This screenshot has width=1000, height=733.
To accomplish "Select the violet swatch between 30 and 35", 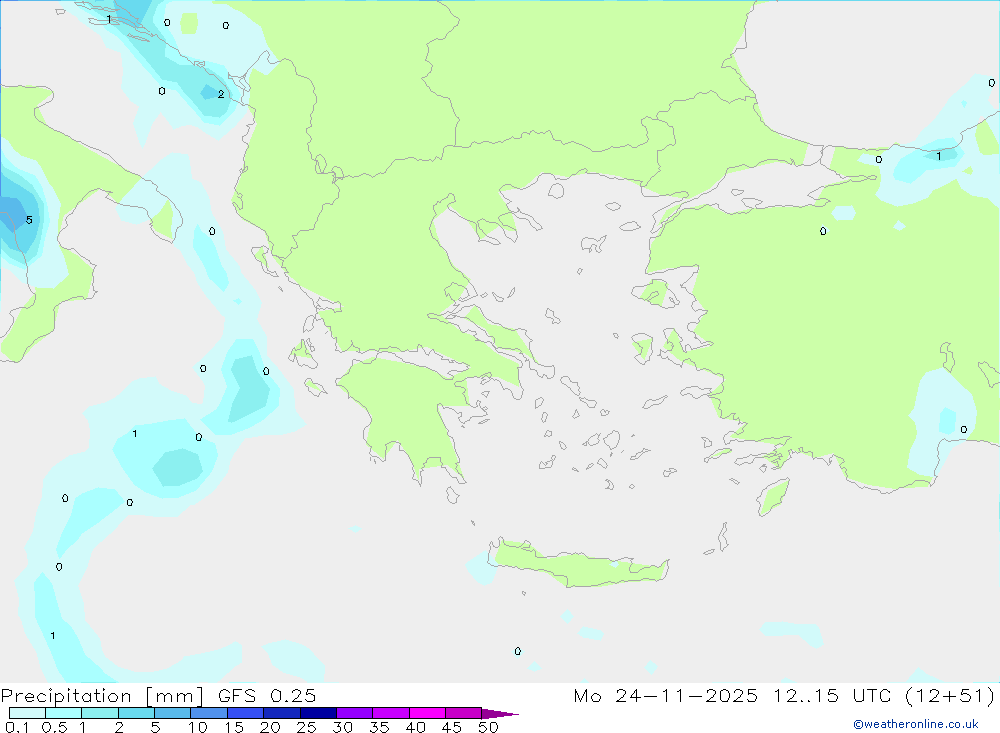I will 355,713.
